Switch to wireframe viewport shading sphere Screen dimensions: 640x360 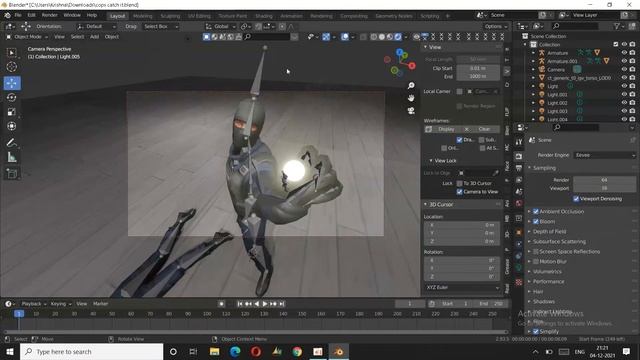(x=373, y=37)
